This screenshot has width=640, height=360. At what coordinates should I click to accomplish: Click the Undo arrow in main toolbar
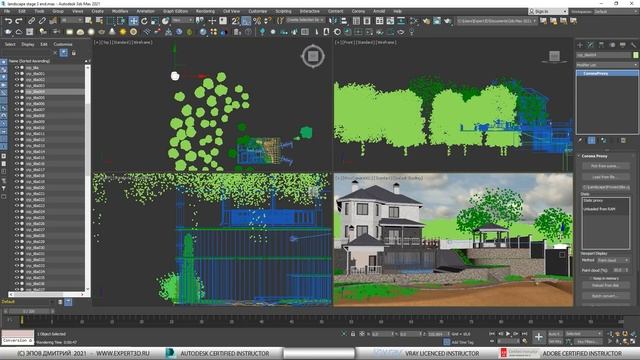(8, 20)
